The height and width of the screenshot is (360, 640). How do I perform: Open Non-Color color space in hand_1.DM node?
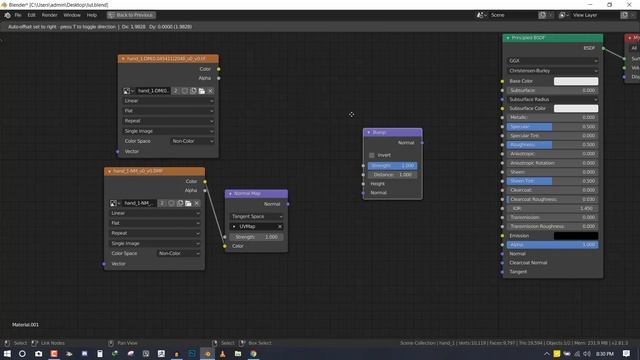tap(192, 141)
